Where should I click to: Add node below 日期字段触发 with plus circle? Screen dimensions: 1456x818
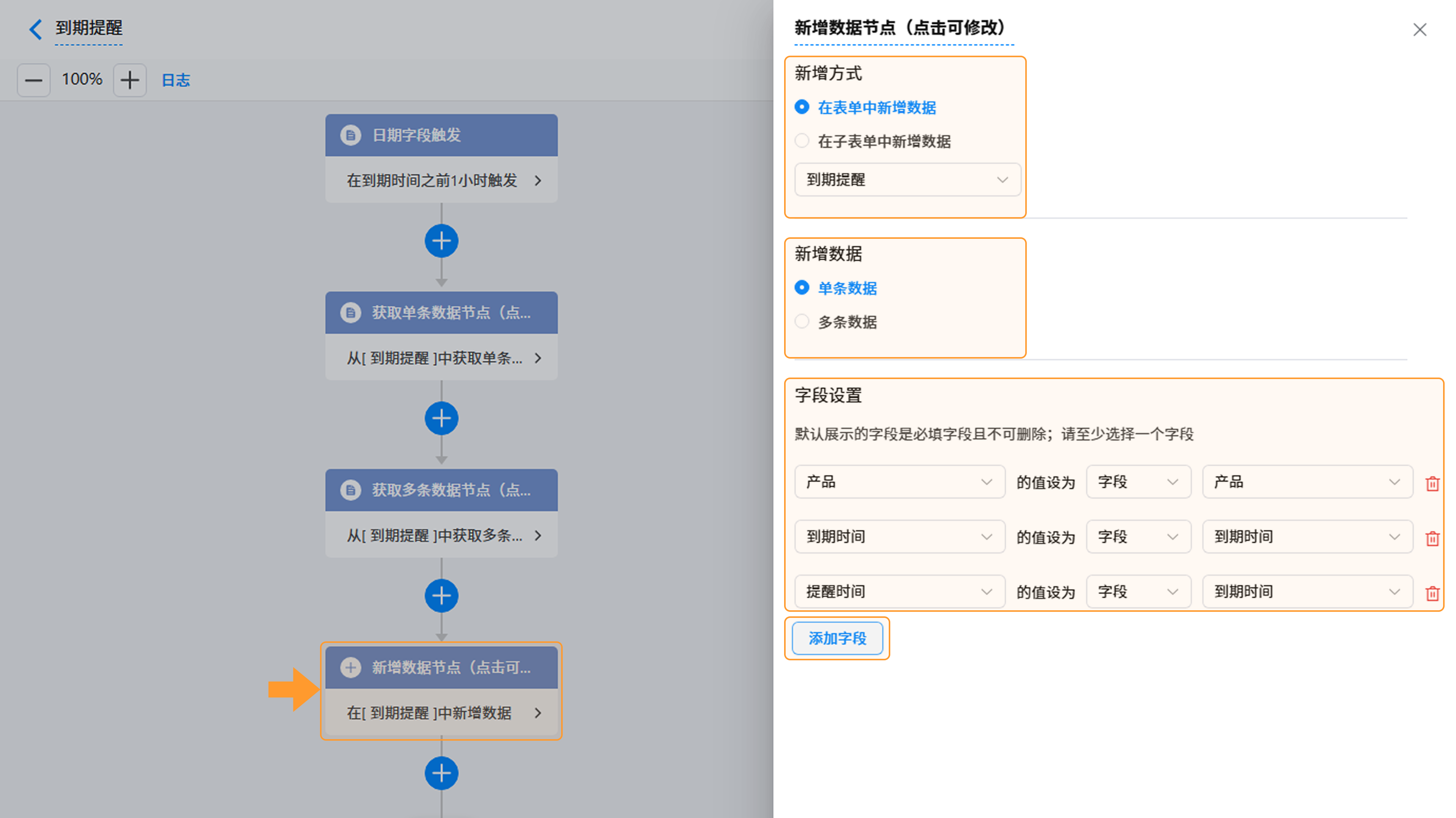[441, 241]
